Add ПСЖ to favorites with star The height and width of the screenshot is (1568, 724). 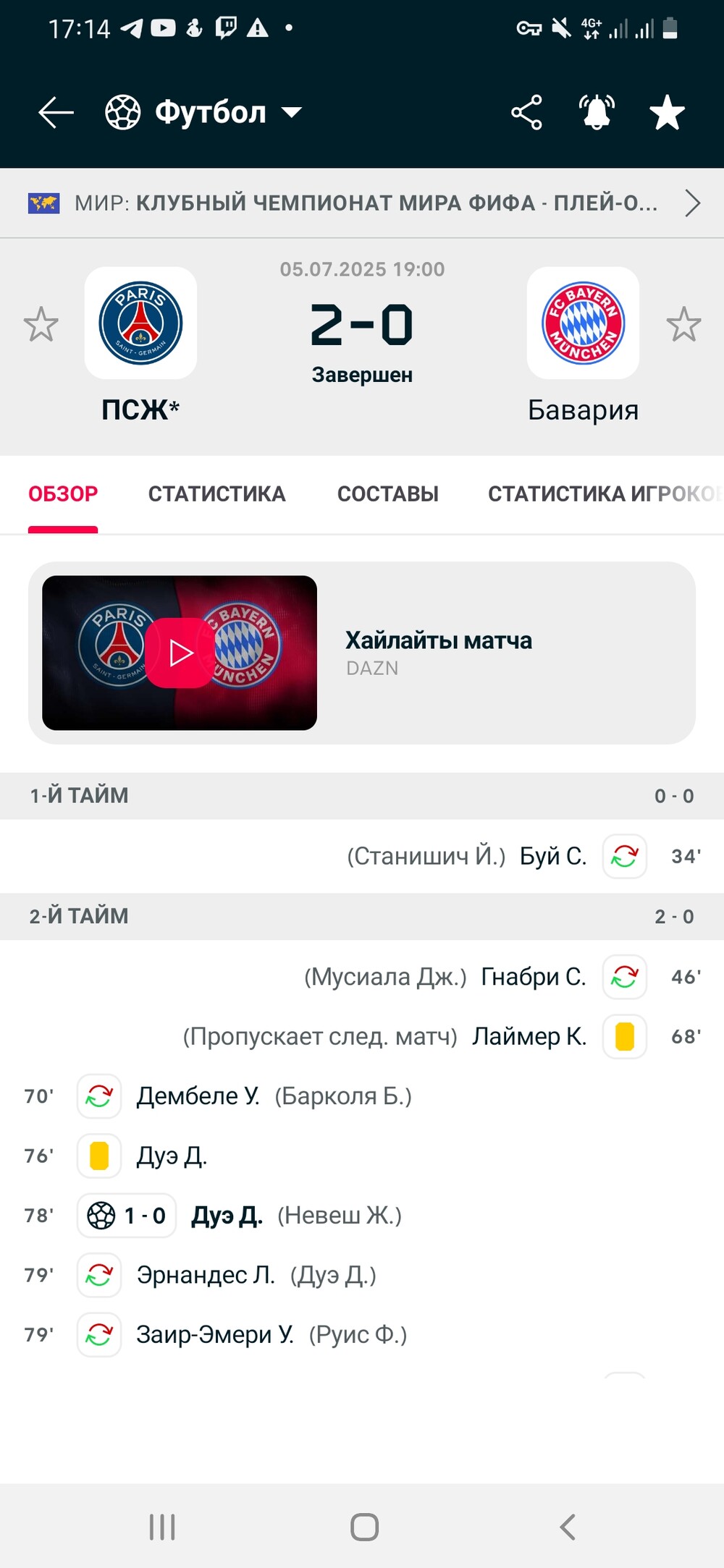tap(41, 324)
